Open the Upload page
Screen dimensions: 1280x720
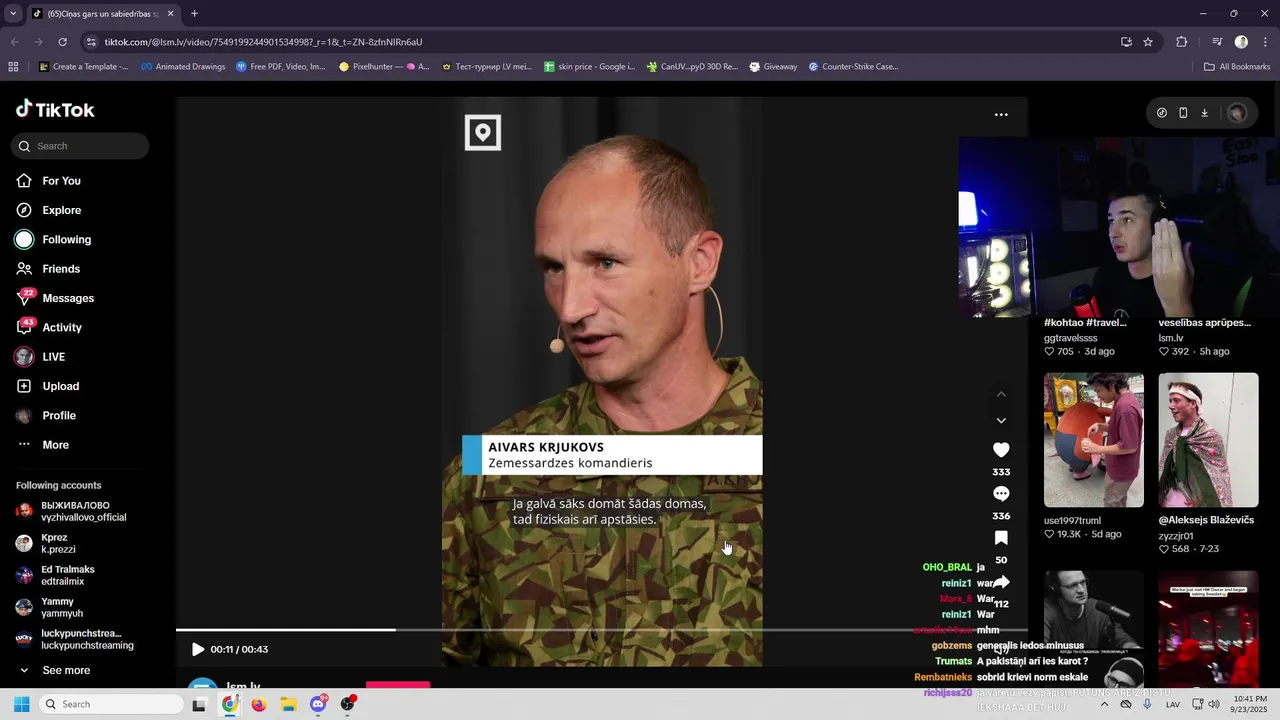60,386
